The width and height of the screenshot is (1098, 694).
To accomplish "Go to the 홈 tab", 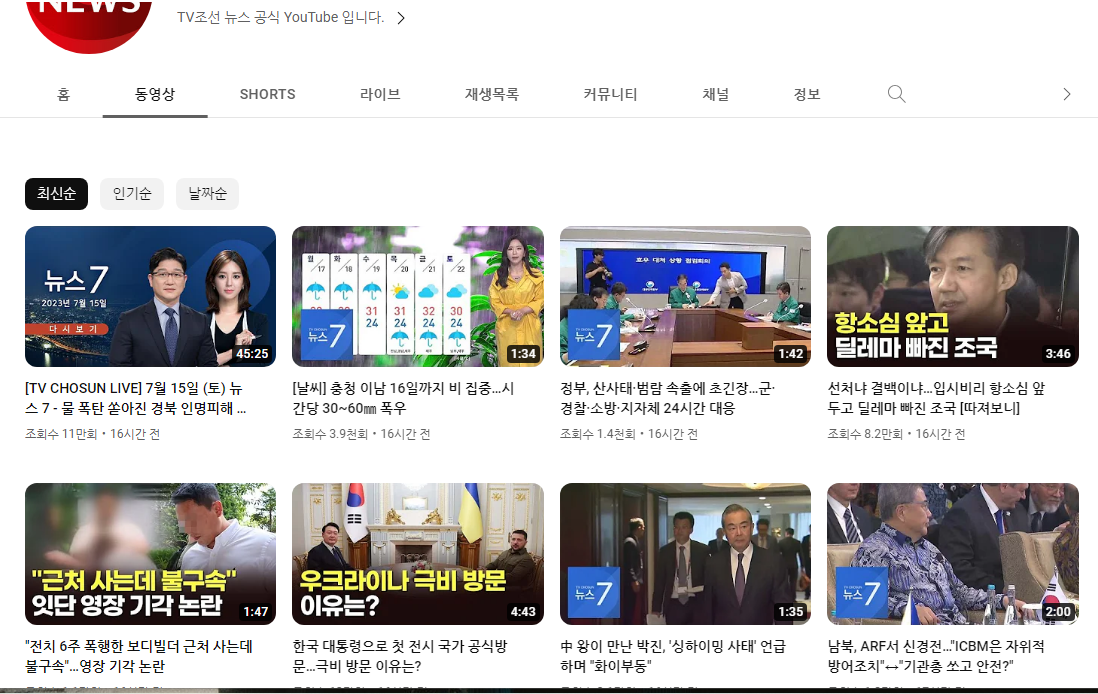I will pyautogui.click(x=63, y=94).
